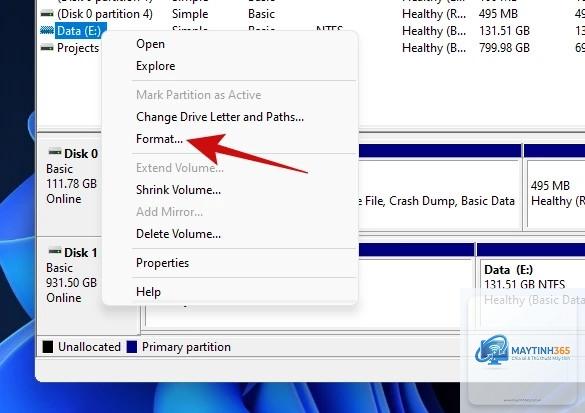
Task: Click Help in the context menu
Action: [148, 292]
